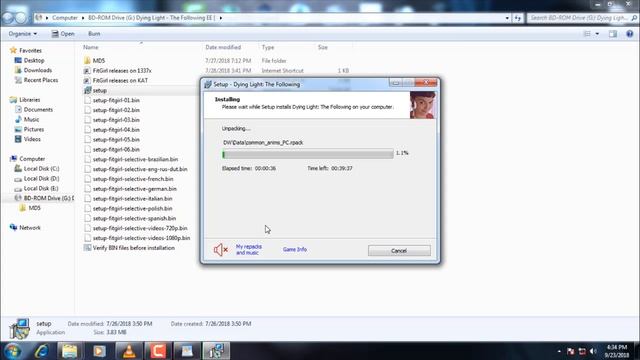Screen dimensions: 640x360
Task: Click the installer setup taskbar icon
Action: [x=216, y=351]
